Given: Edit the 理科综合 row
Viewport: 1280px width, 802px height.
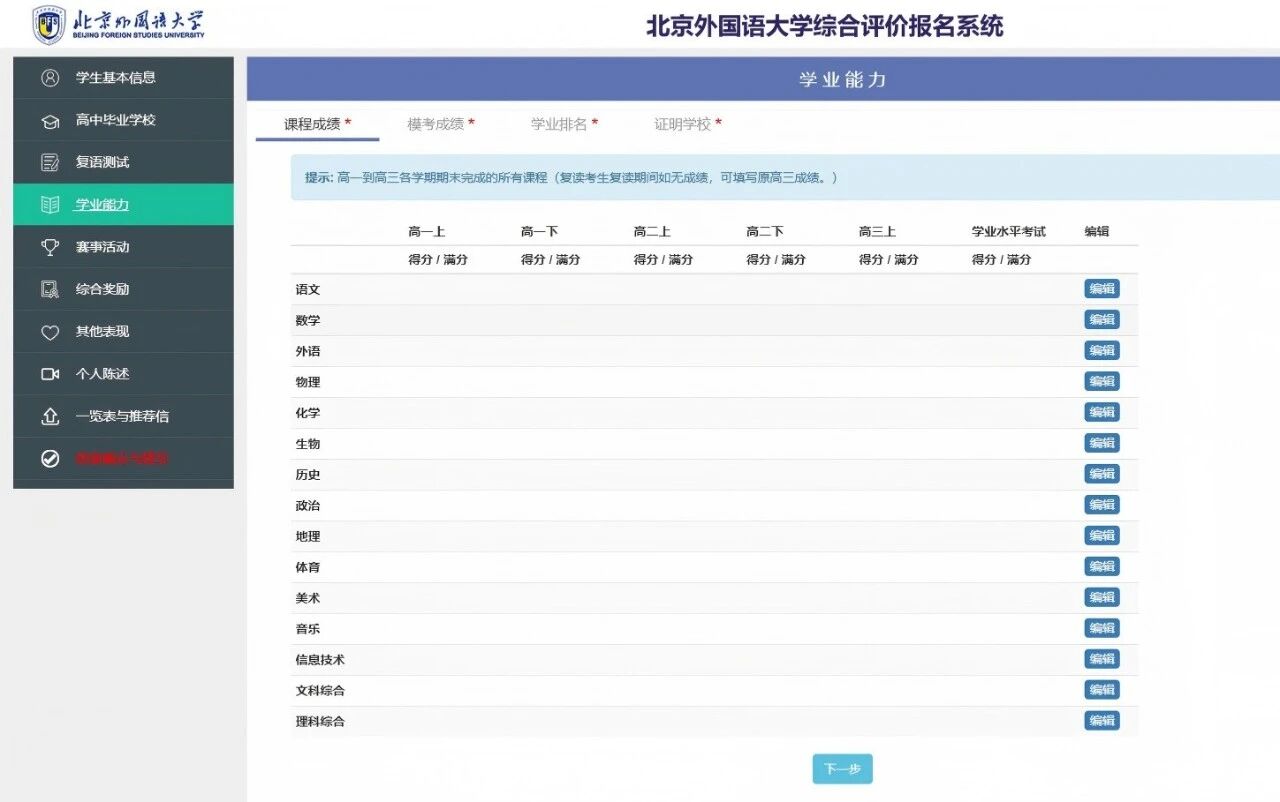Looking at the screenshot, I should coord(1101,721).
